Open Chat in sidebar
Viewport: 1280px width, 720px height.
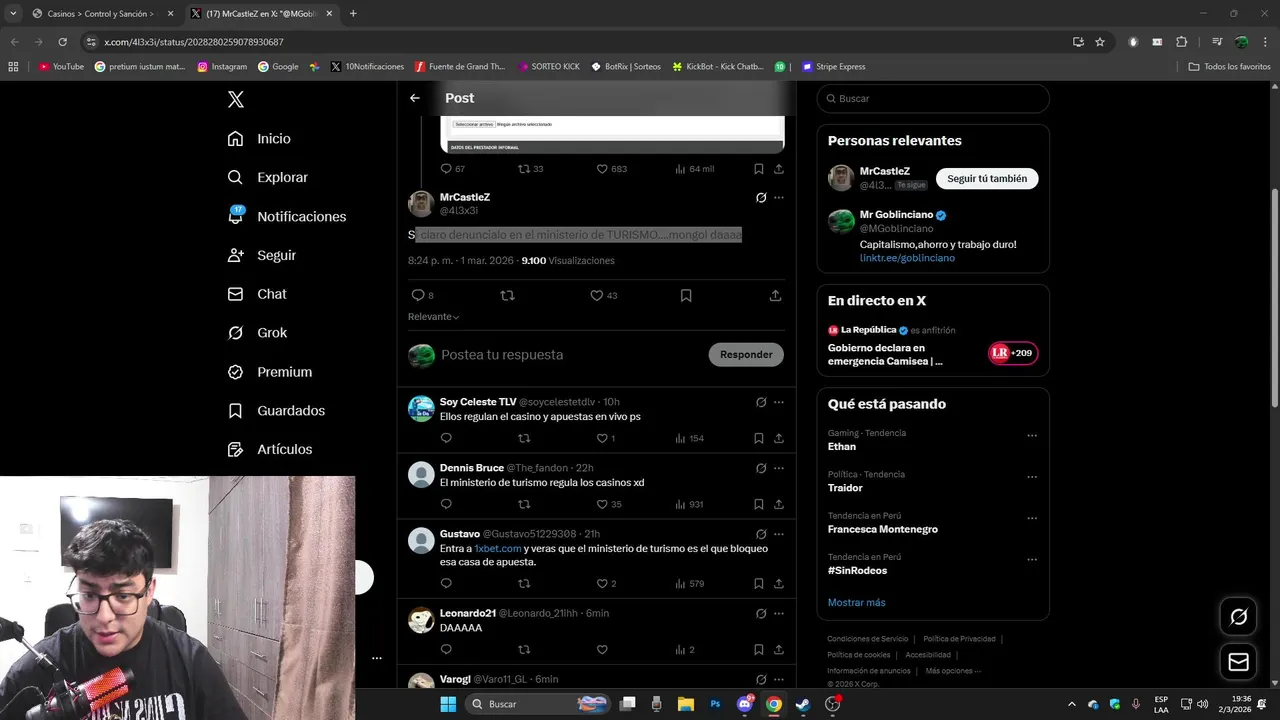pyautogui.click(x=257, y=294)
